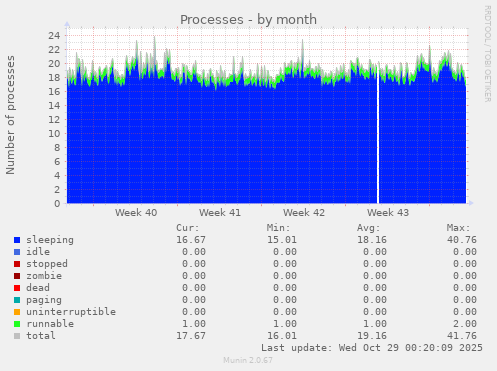
Task: Click sleeping minimum value 15.01
Action: click(282, 240)
